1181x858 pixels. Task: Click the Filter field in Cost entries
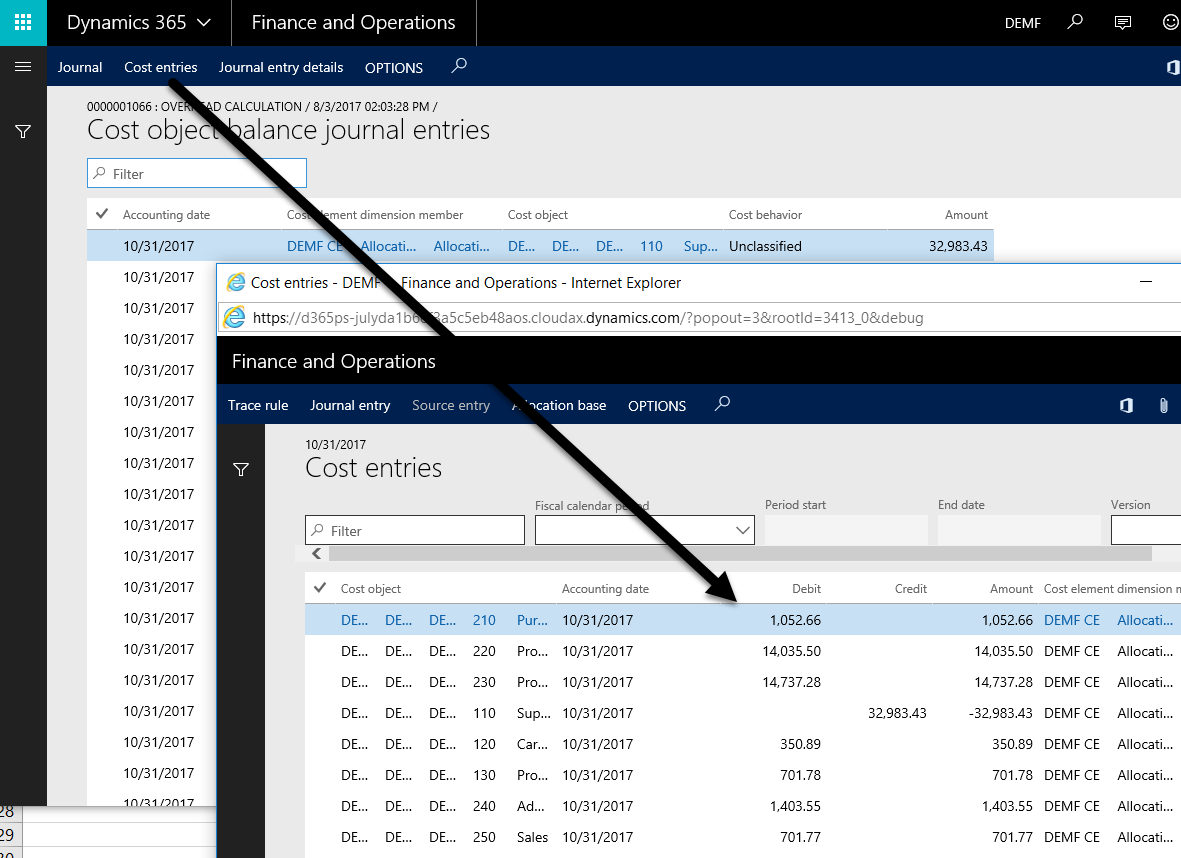coord(415,530)
